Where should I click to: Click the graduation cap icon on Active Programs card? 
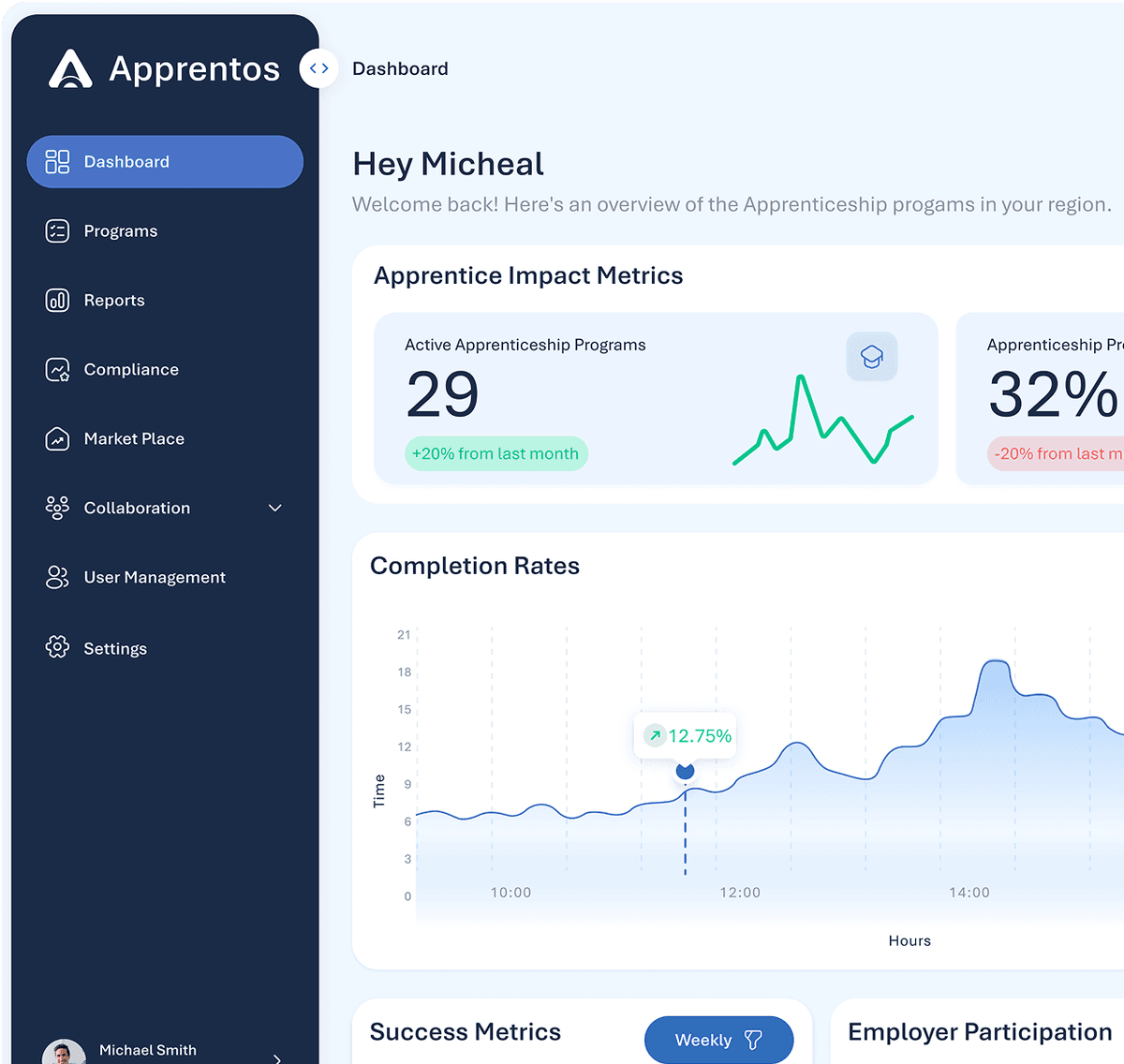coord(872,356)
